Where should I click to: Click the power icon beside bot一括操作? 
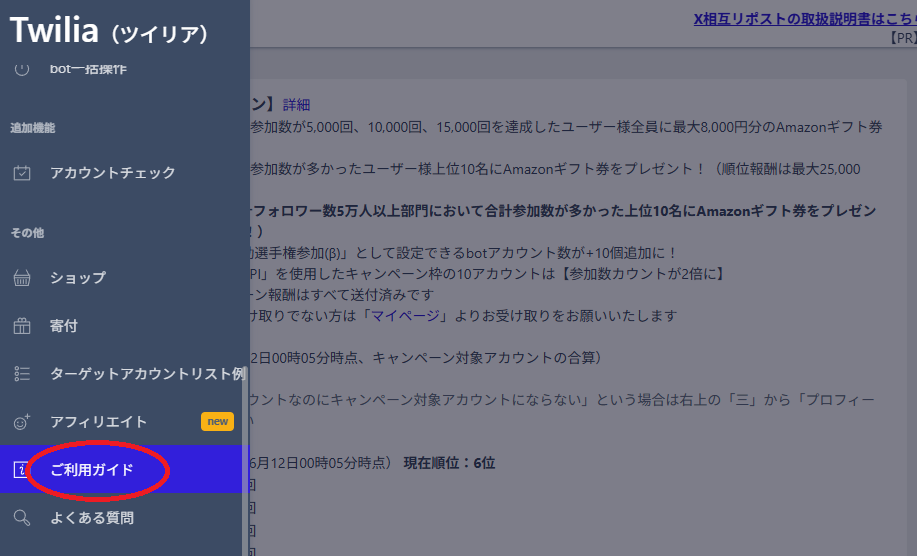coord(22,69)
